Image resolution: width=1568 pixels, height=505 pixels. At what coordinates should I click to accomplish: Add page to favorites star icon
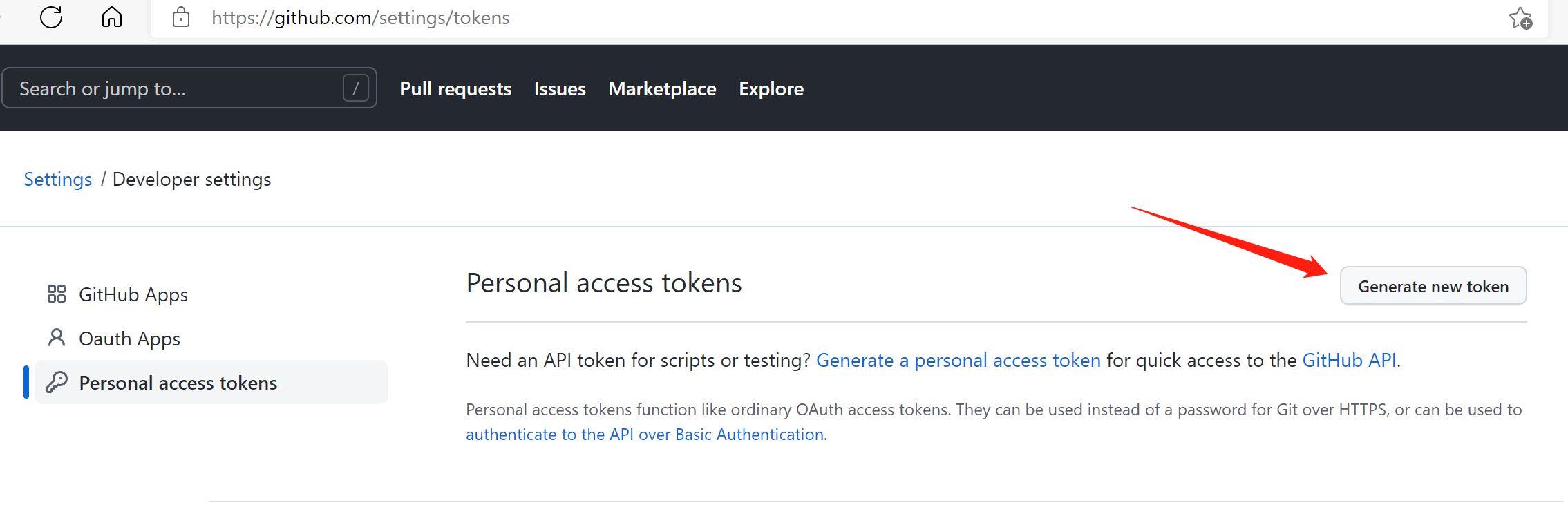click(1520, 18)
